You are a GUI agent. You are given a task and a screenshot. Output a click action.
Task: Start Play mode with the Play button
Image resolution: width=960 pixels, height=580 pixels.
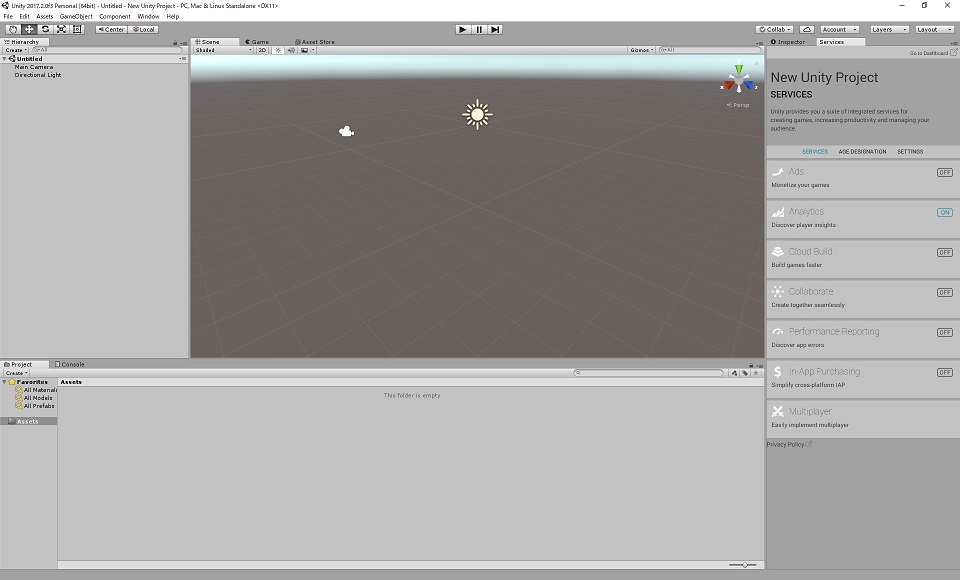463,29
